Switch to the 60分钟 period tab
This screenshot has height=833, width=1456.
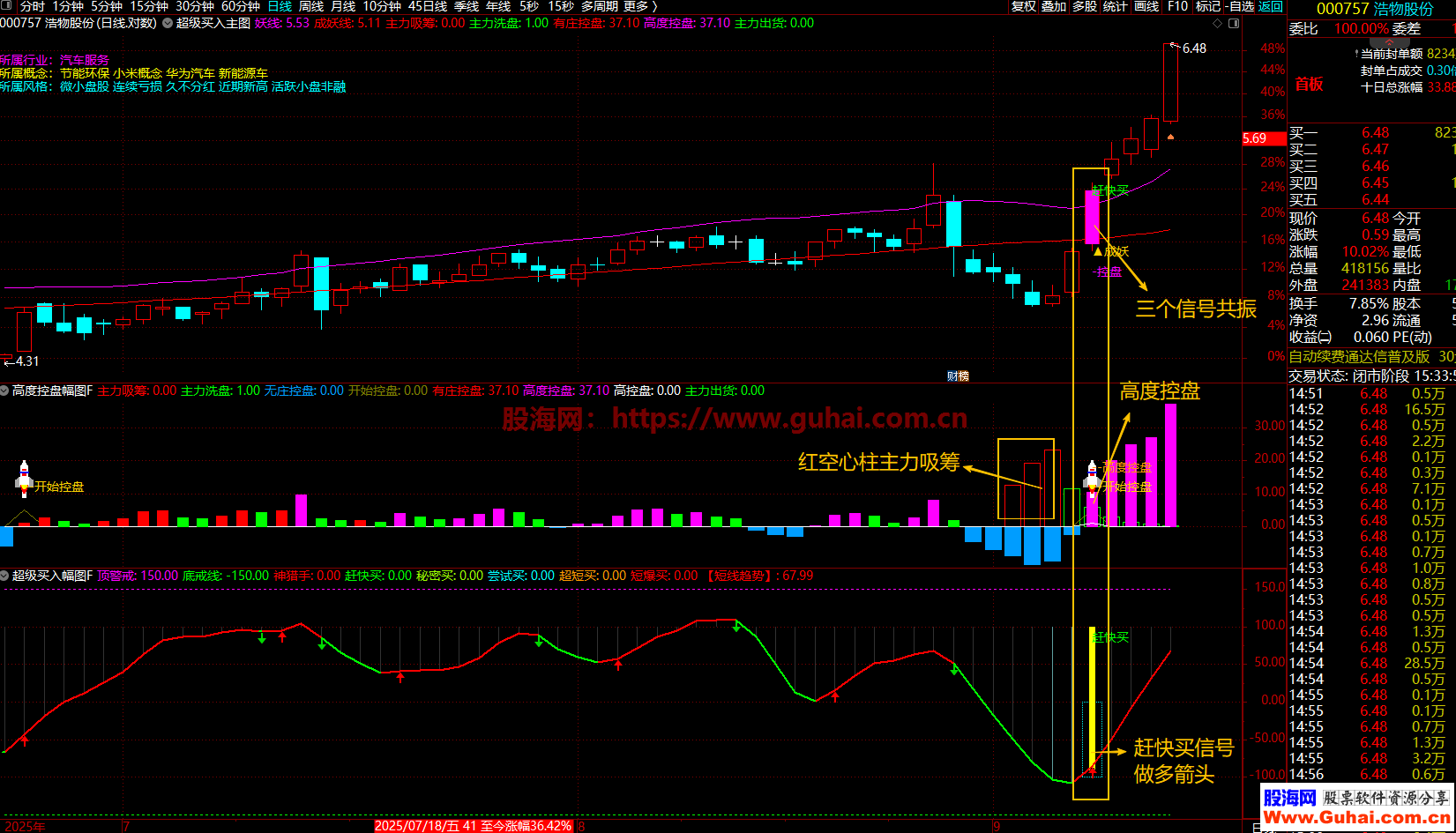point(241,6)
